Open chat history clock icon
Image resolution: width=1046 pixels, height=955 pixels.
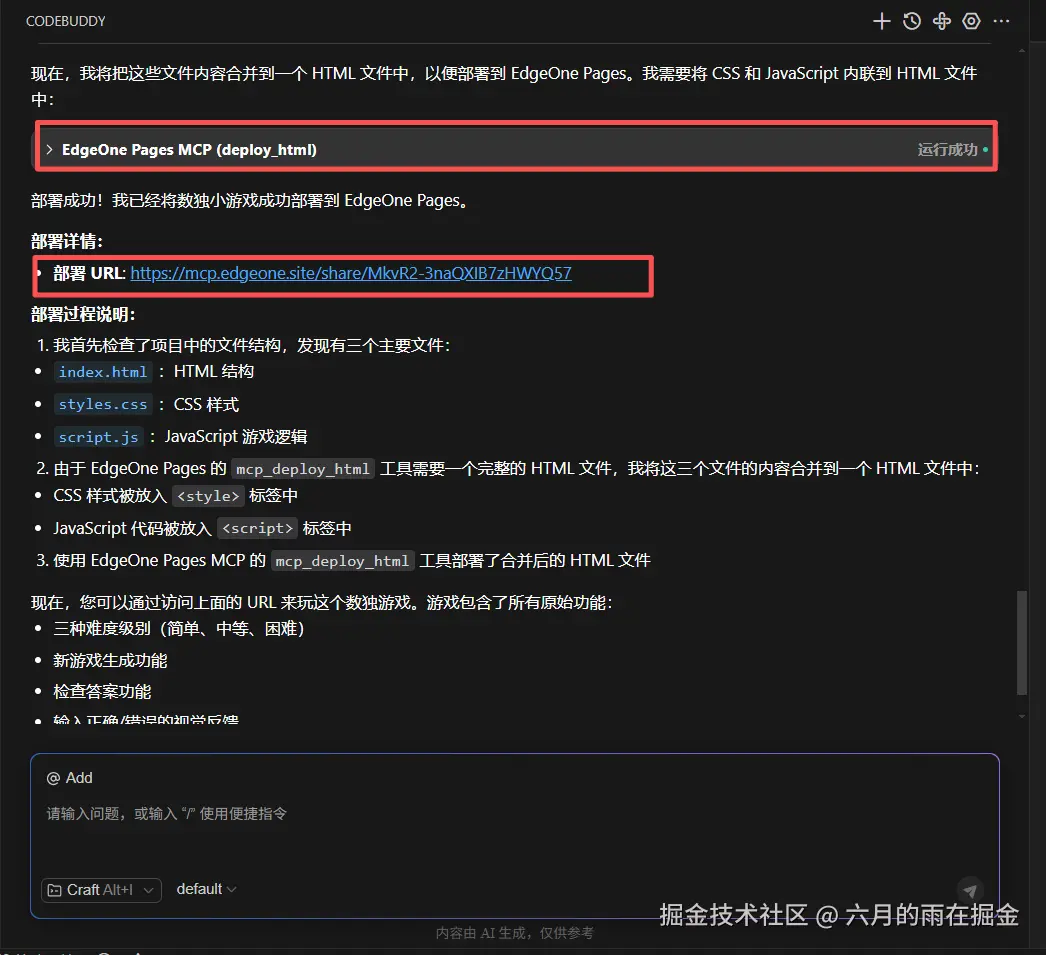tap(911, 21)
